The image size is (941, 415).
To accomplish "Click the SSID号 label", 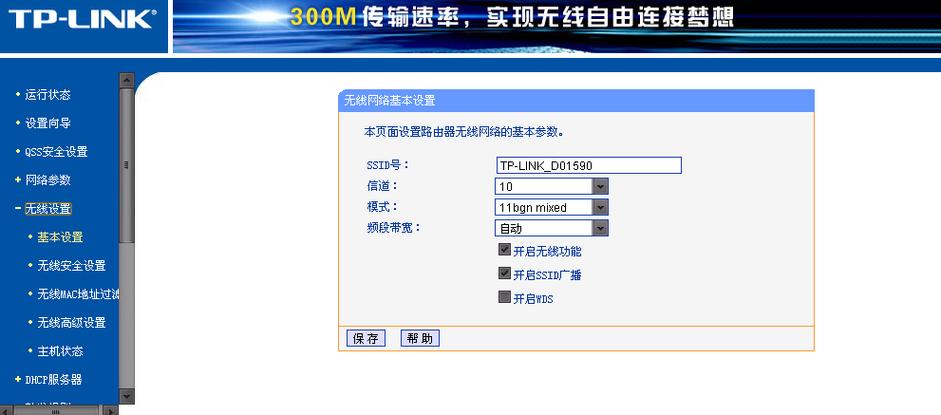I will pos(388,165).
